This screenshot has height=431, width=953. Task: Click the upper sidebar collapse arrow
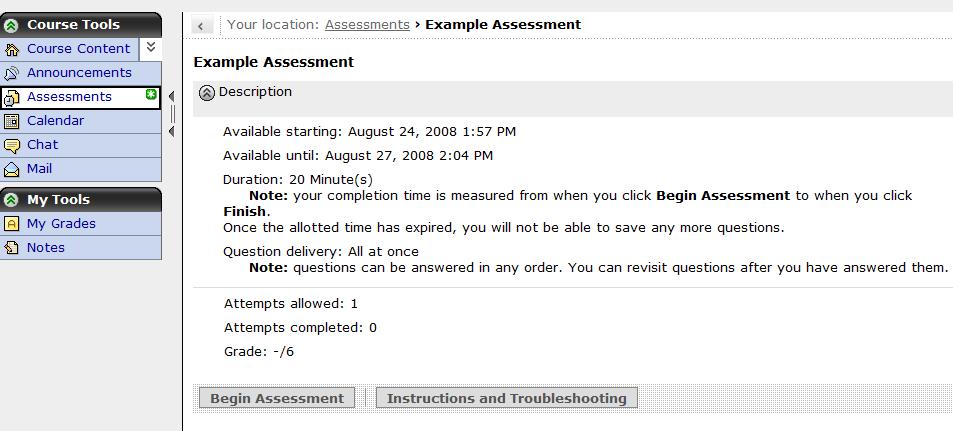click(x=172, y=97)
